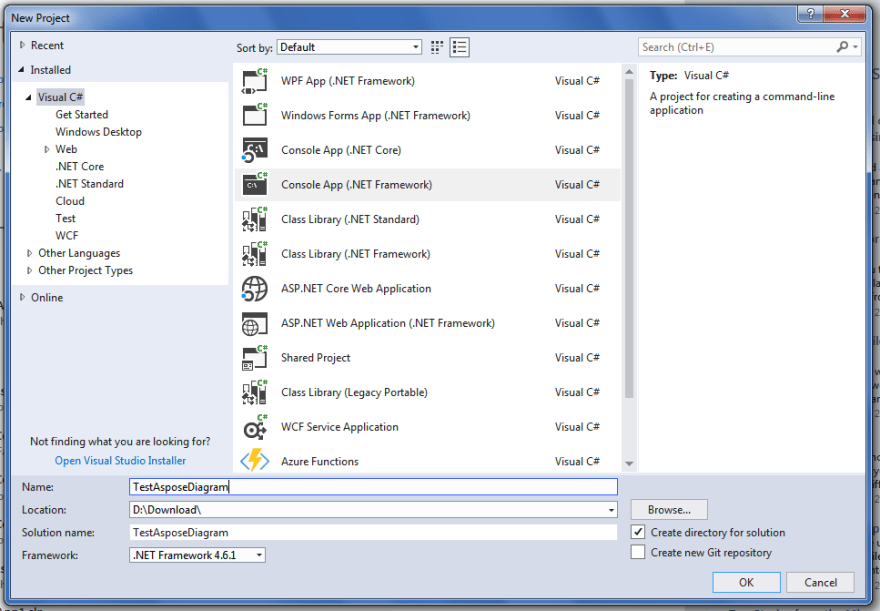This screenshot has height=611, width=880.
Task: Expand Other Project Types node
Action: click(29, 270)
